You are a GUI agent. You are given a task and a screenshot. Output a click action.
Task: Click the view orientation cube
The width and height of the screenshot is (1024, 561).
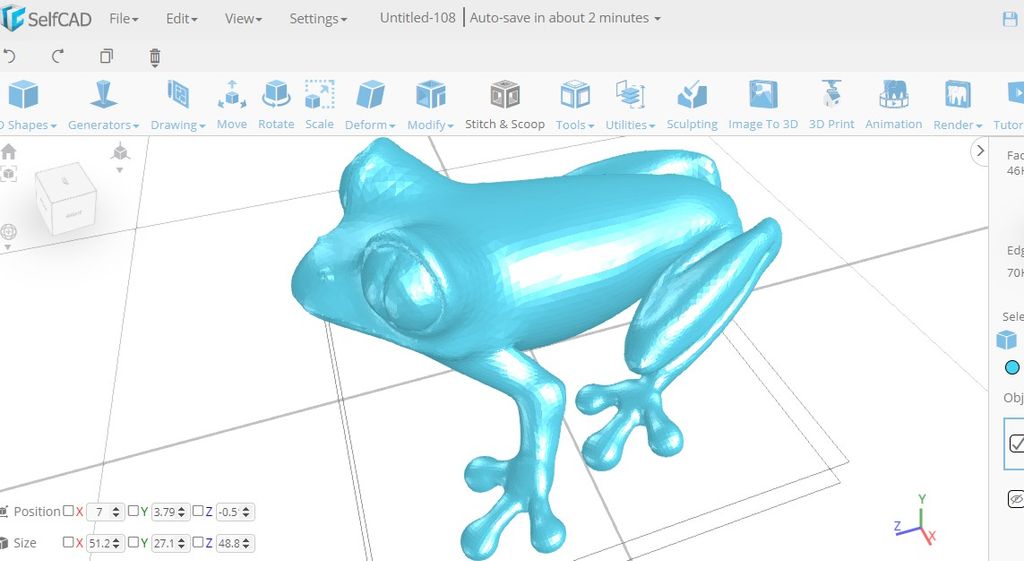[66, 197]
